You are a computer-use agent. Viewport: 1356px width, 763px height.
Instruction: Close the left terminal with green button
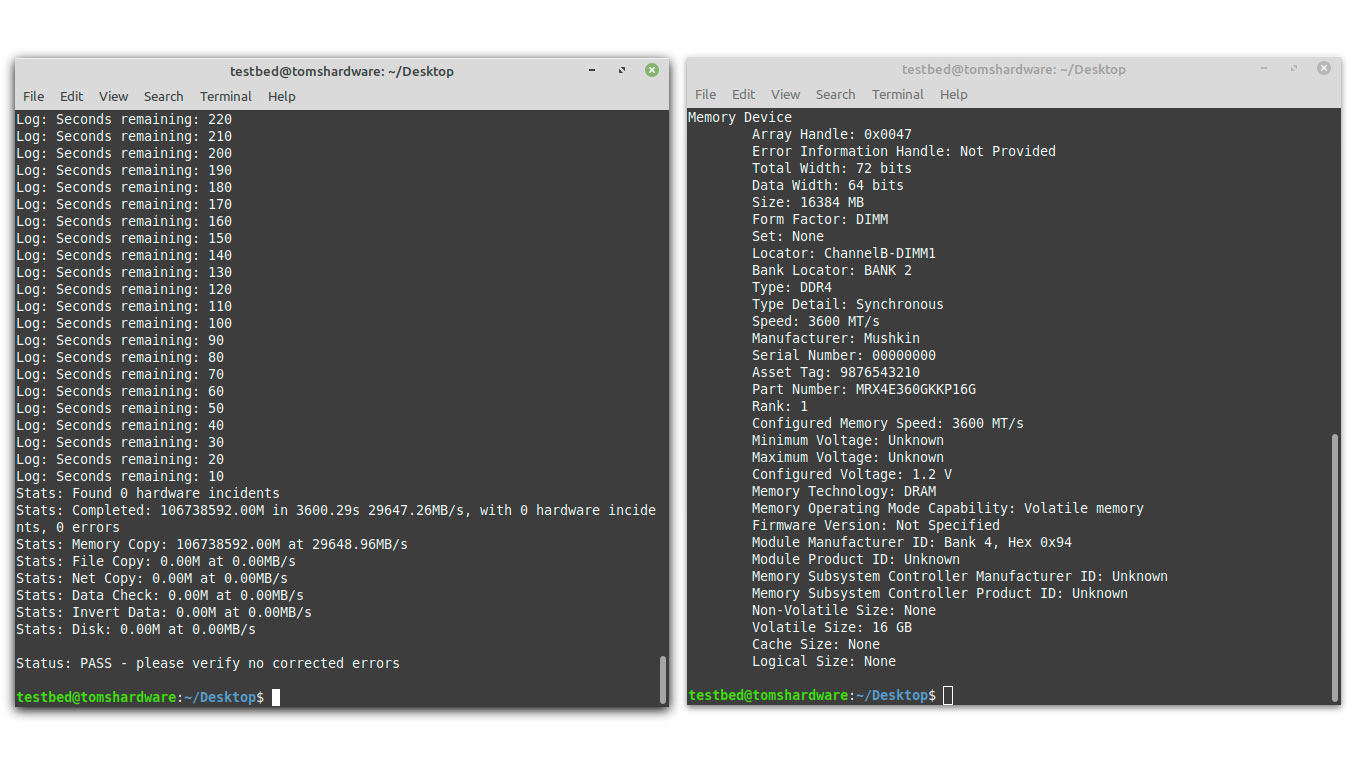(652, 70)
